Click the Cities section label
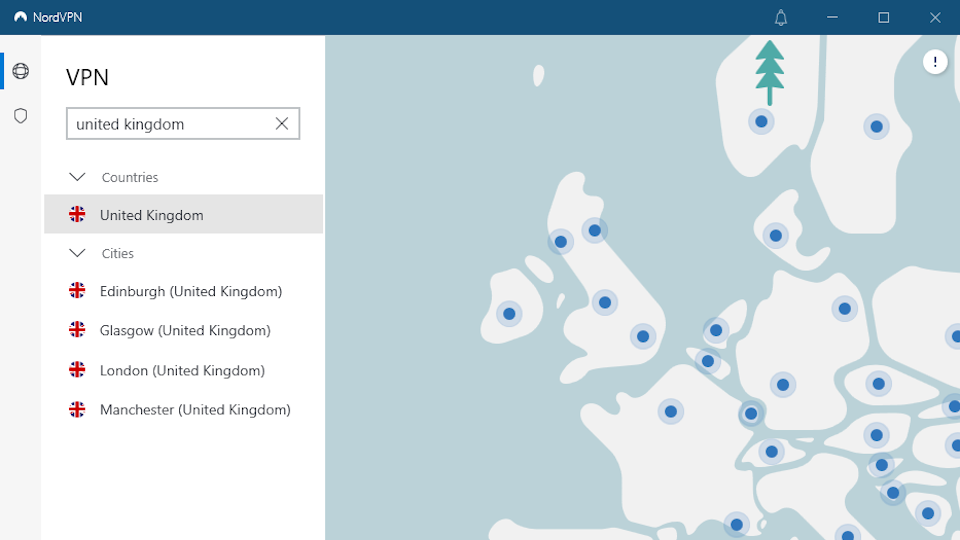Screen dimensions: 960x540 click(x=118, y=253)
